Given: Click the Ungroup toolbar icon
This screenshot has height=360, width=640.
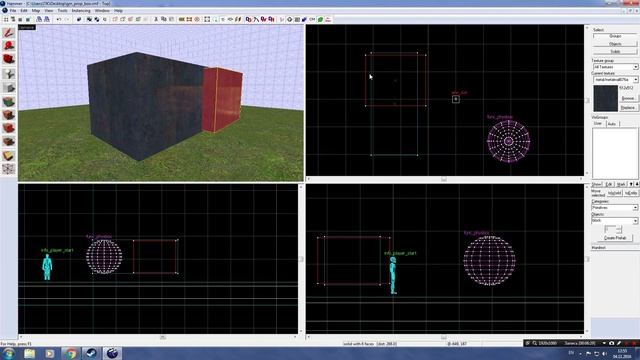Looking at the screenshot, I should pyautogui.click(x=97, y=19).
